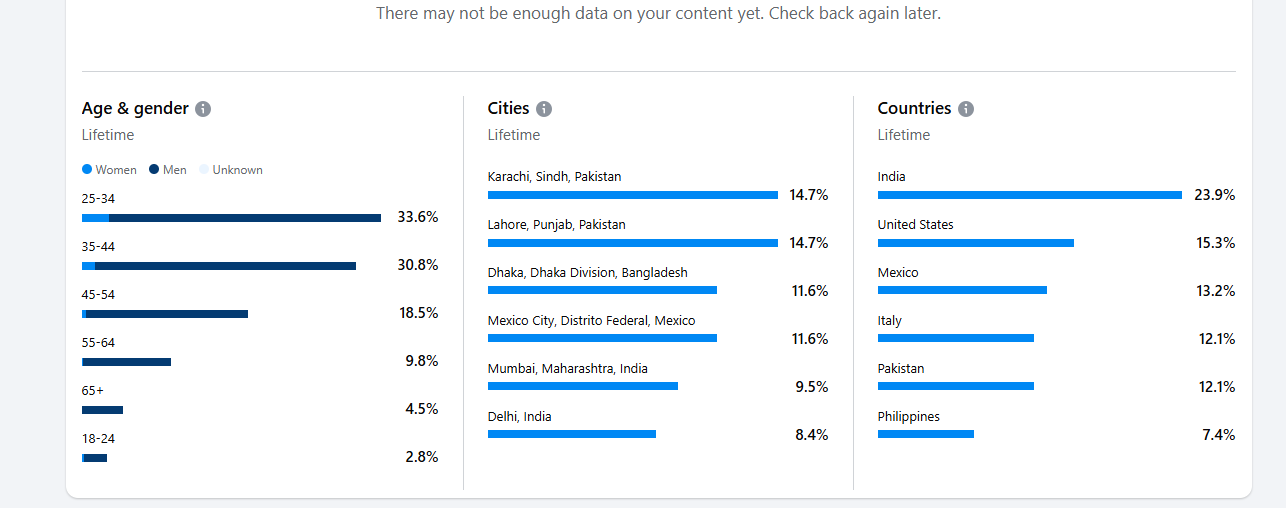Toggle the Men legend item

[168, 170]
